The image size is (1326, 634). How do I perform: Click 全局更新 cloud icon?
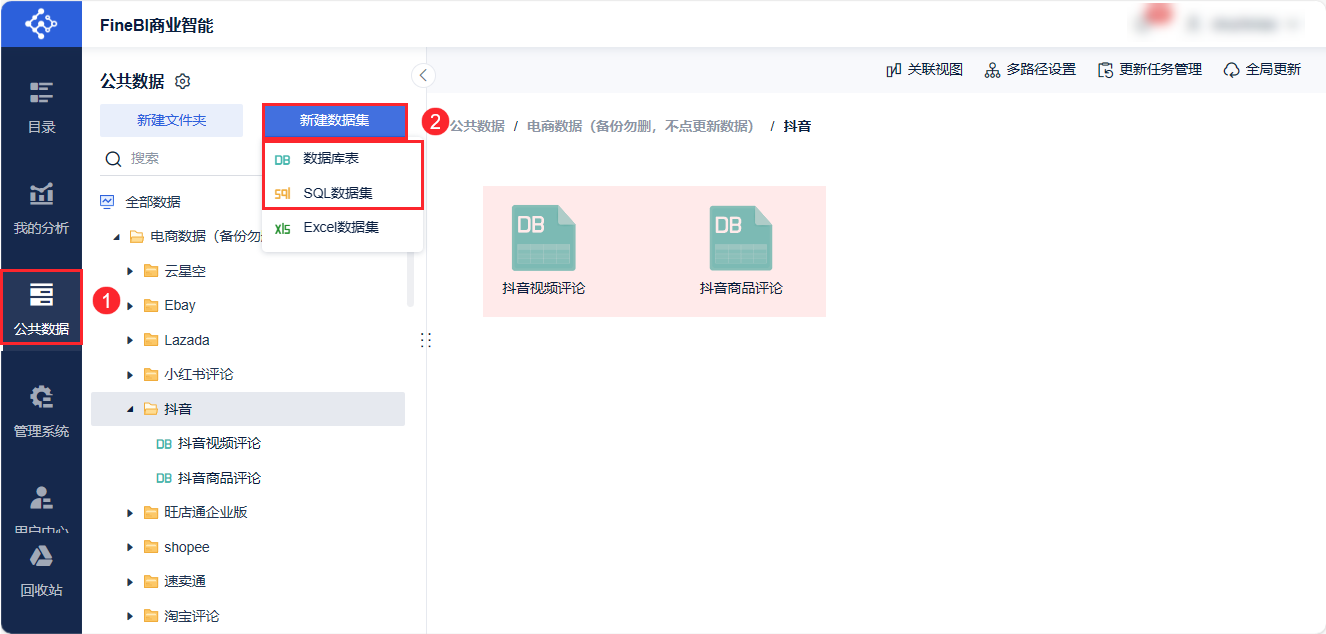(x=1232, y=70)
